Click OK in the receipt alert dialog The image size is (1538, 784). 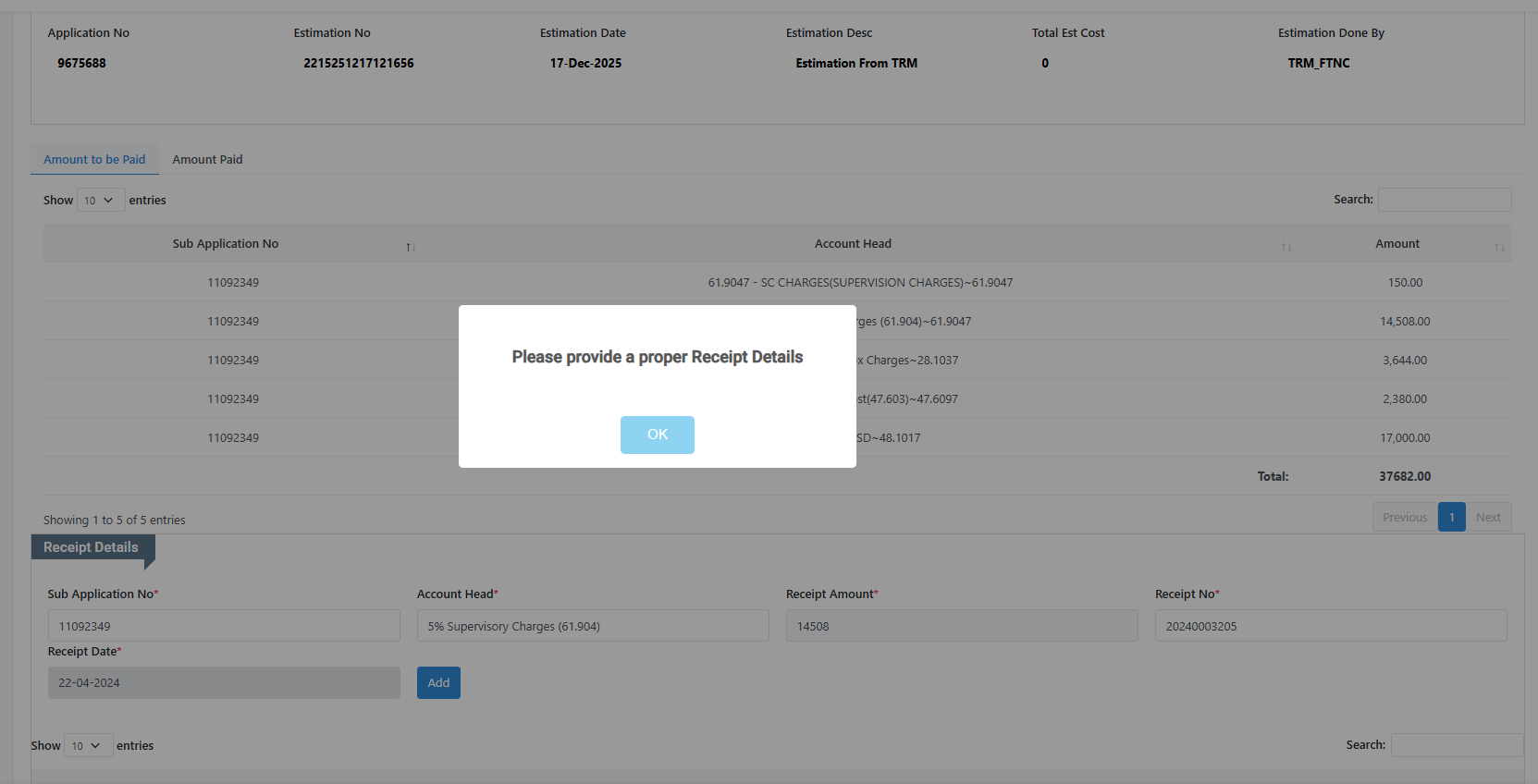[x=657, y=435]
